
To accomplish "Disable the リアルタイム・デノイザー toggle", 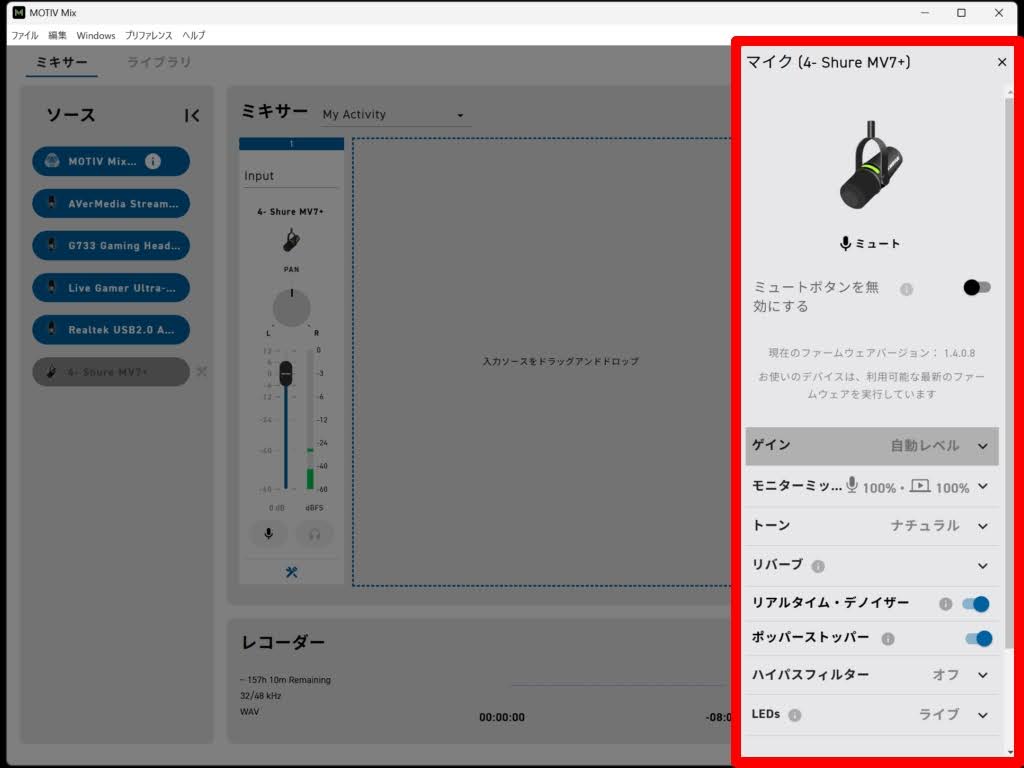I will 975,604.
